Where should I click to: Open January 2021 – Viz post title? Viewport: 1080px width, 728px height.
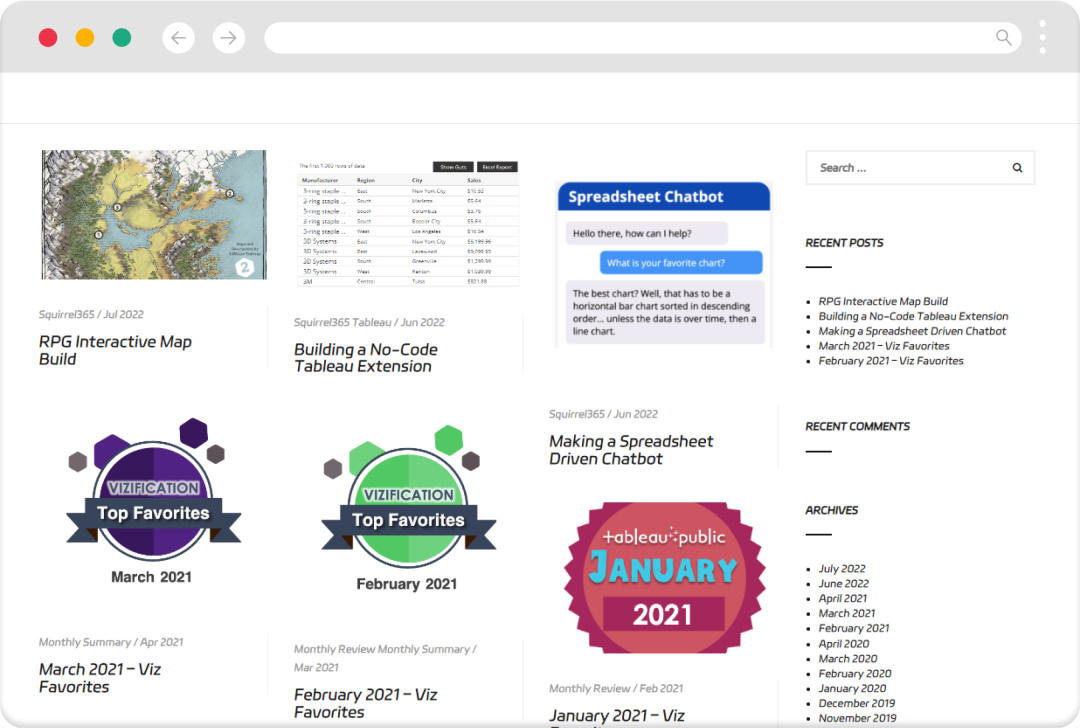pyautogui.click(x=616, y=716)
